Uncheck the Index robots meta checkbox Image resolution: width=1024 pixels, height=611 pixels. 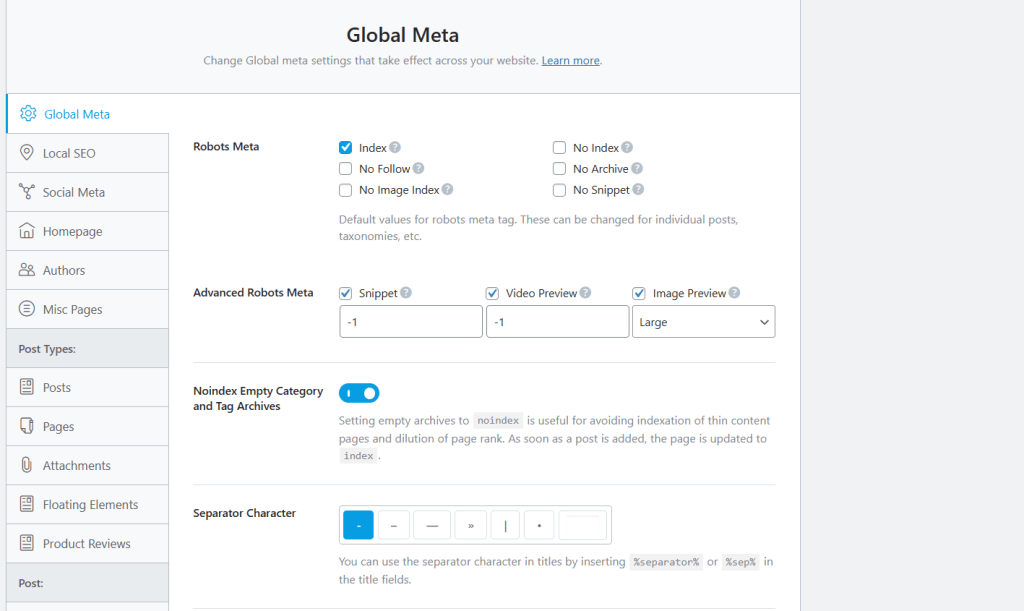(x=346, y=148)
